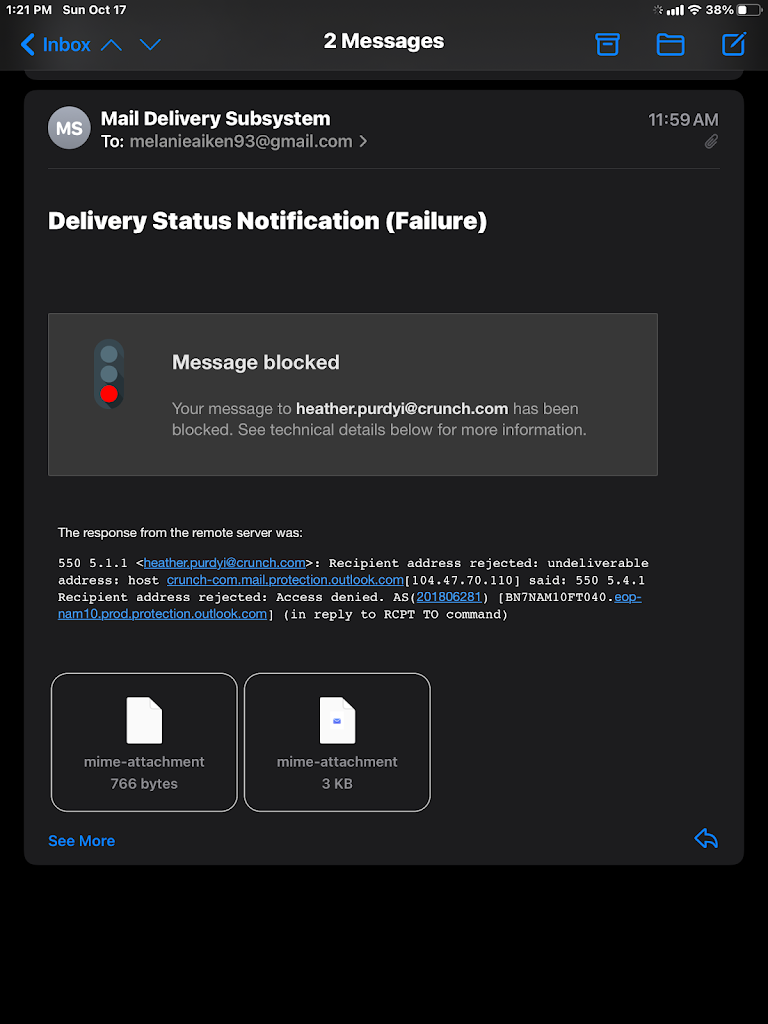Screen dimensions: 768x1024
Task: Compose a new message
Action: pos(734,44)
